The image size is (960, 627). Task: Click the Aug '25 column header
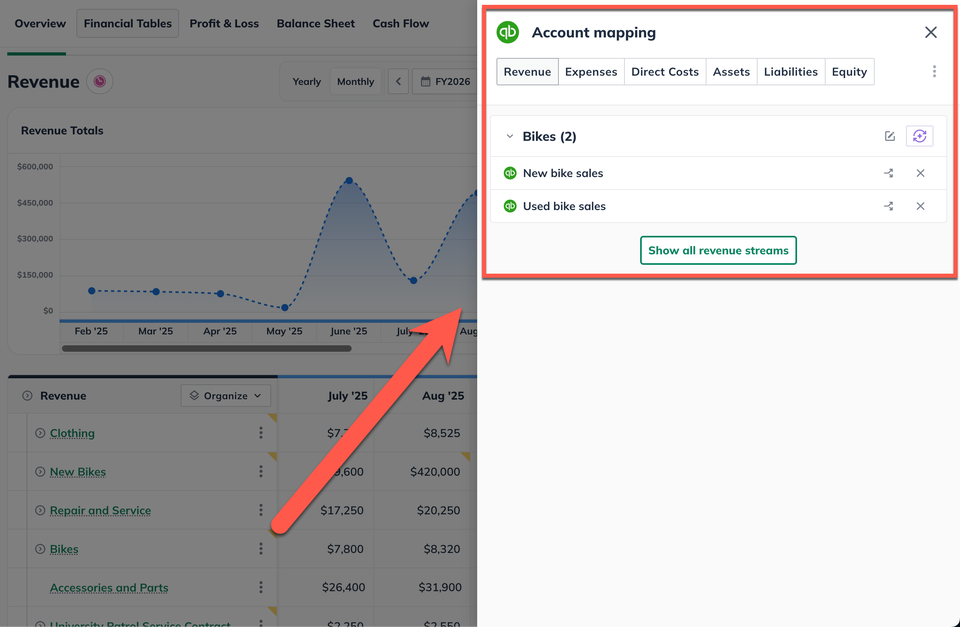point(443,396)
